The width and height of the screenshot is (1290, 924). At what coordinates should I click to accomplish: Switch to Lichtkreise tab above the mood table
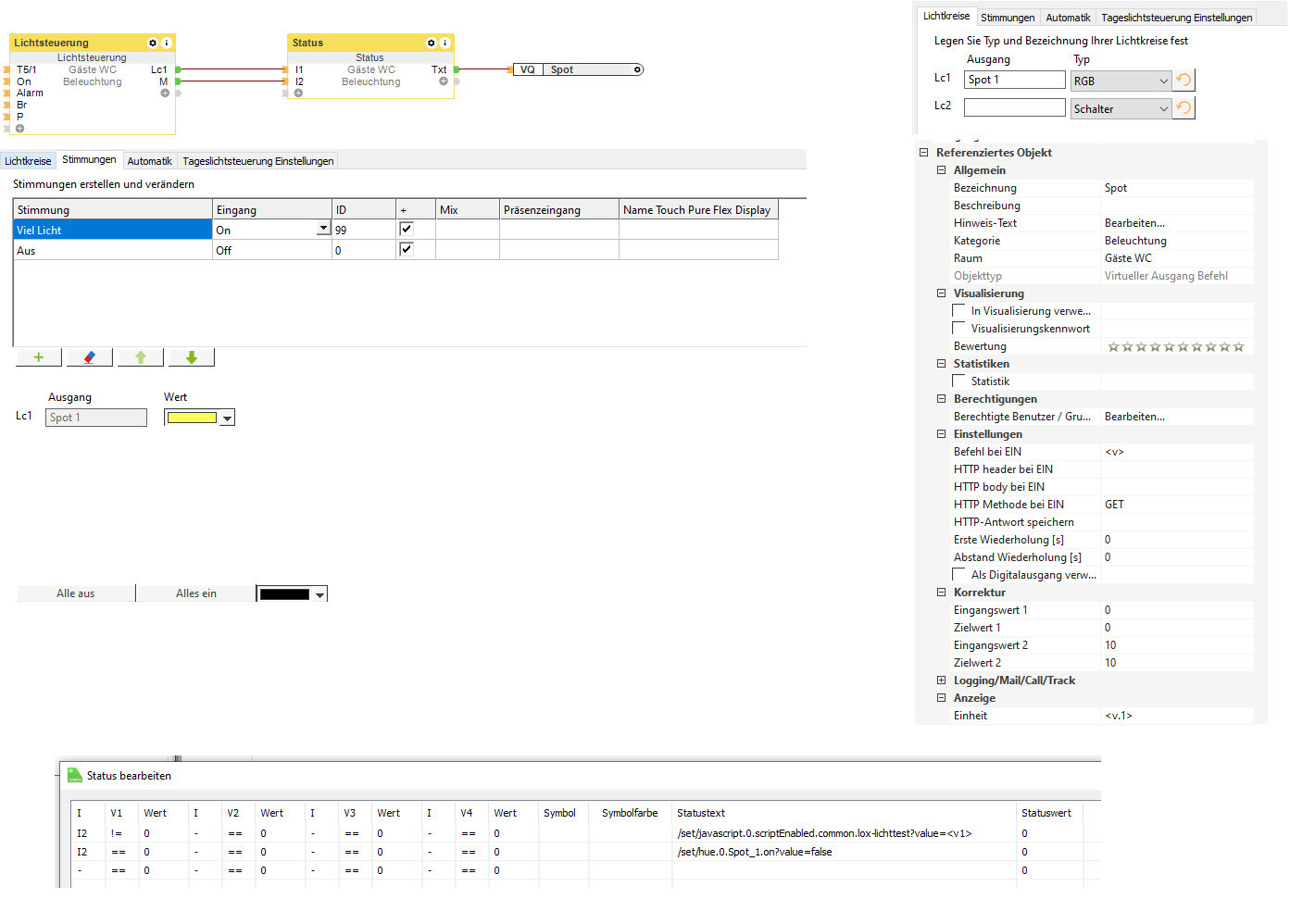pyautogui.click(x=28, y=161)
